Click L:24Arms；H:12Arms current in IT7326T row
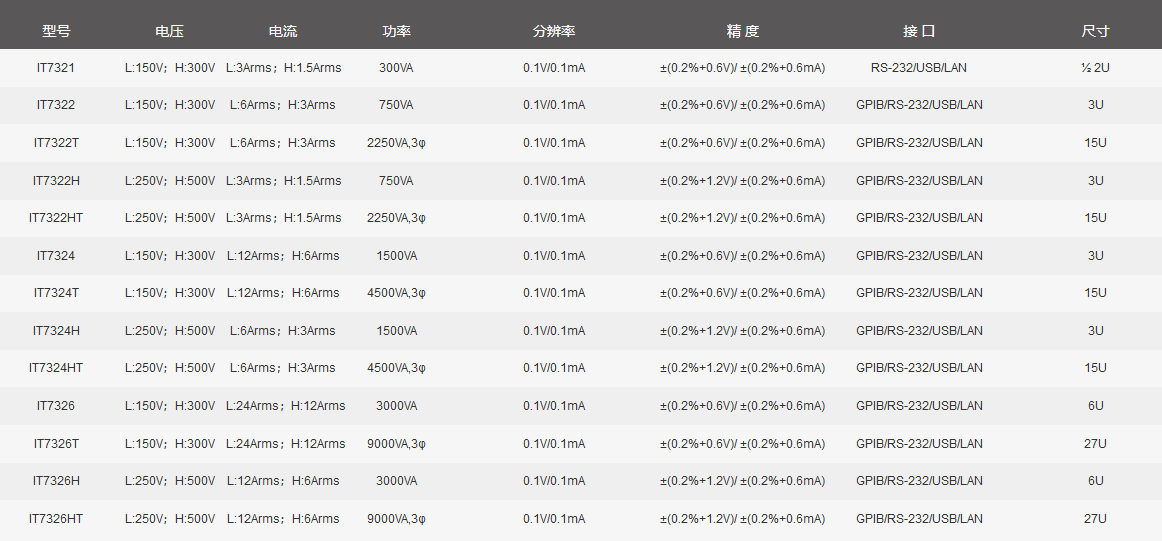Screen dimensions: 1162x541 285,444
